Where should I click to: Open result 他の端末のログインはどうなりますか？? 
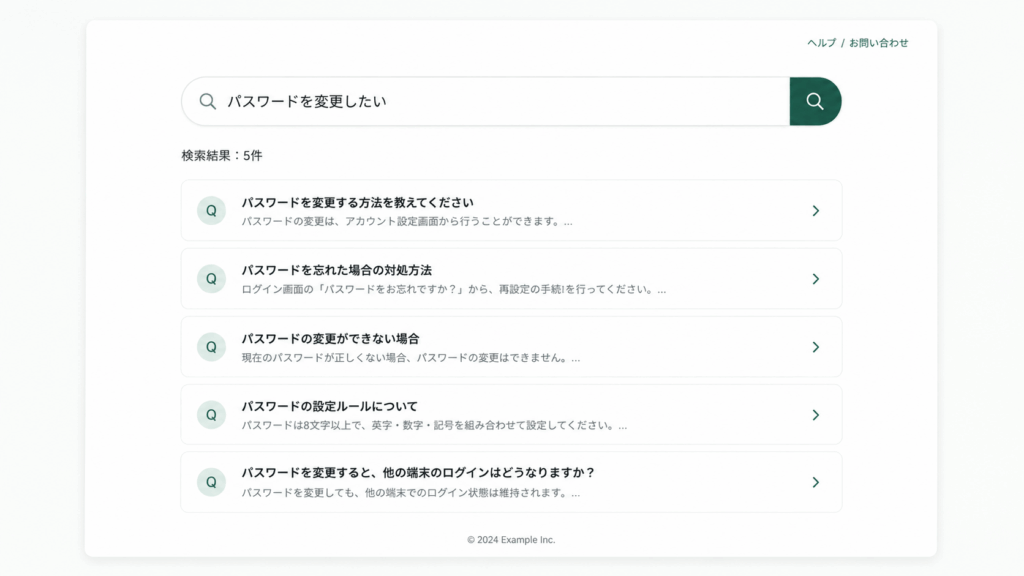(x=511, y=482)
